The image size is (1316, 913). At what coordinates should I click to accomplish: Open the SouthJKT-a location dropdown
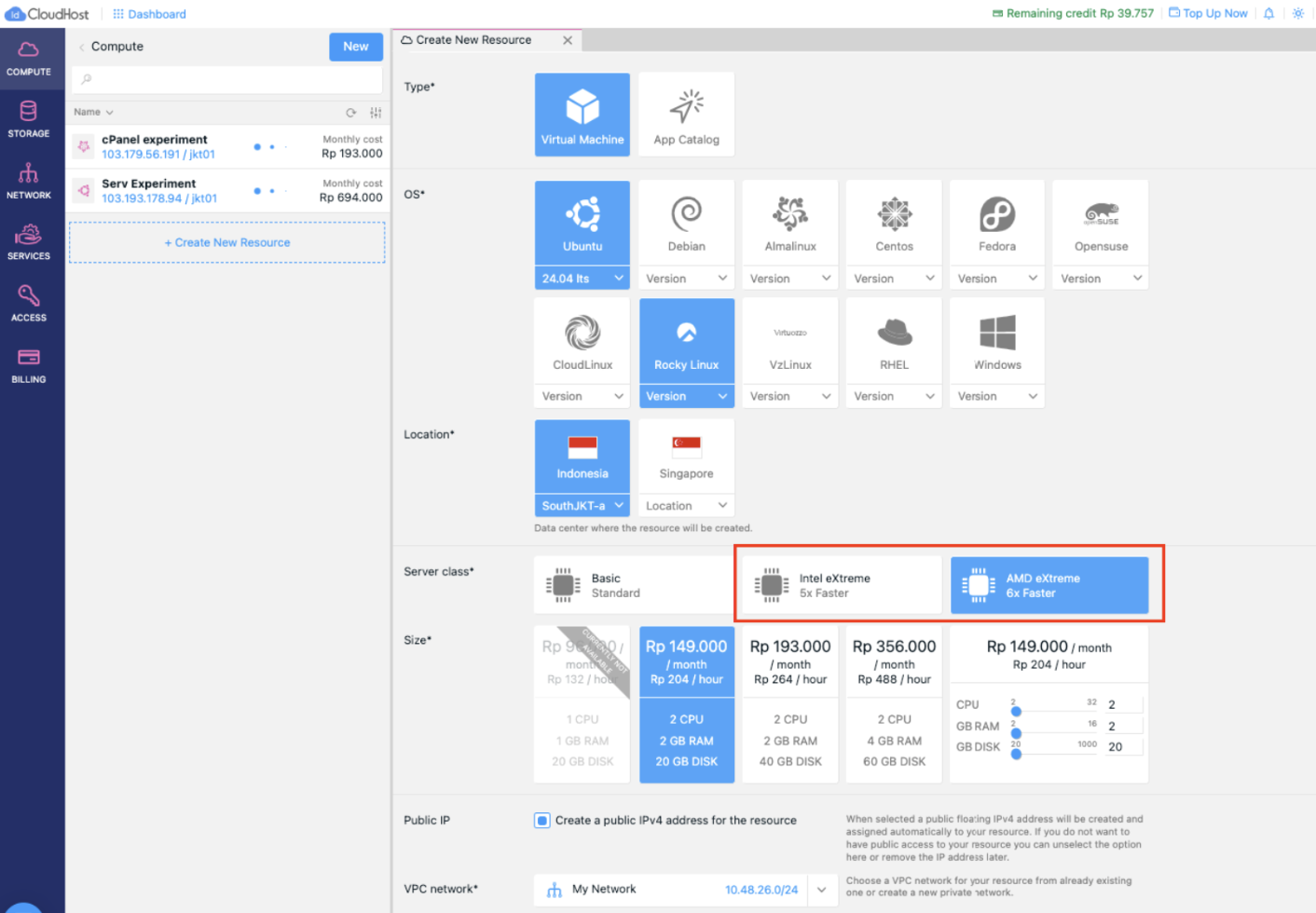tap(583, 506)
